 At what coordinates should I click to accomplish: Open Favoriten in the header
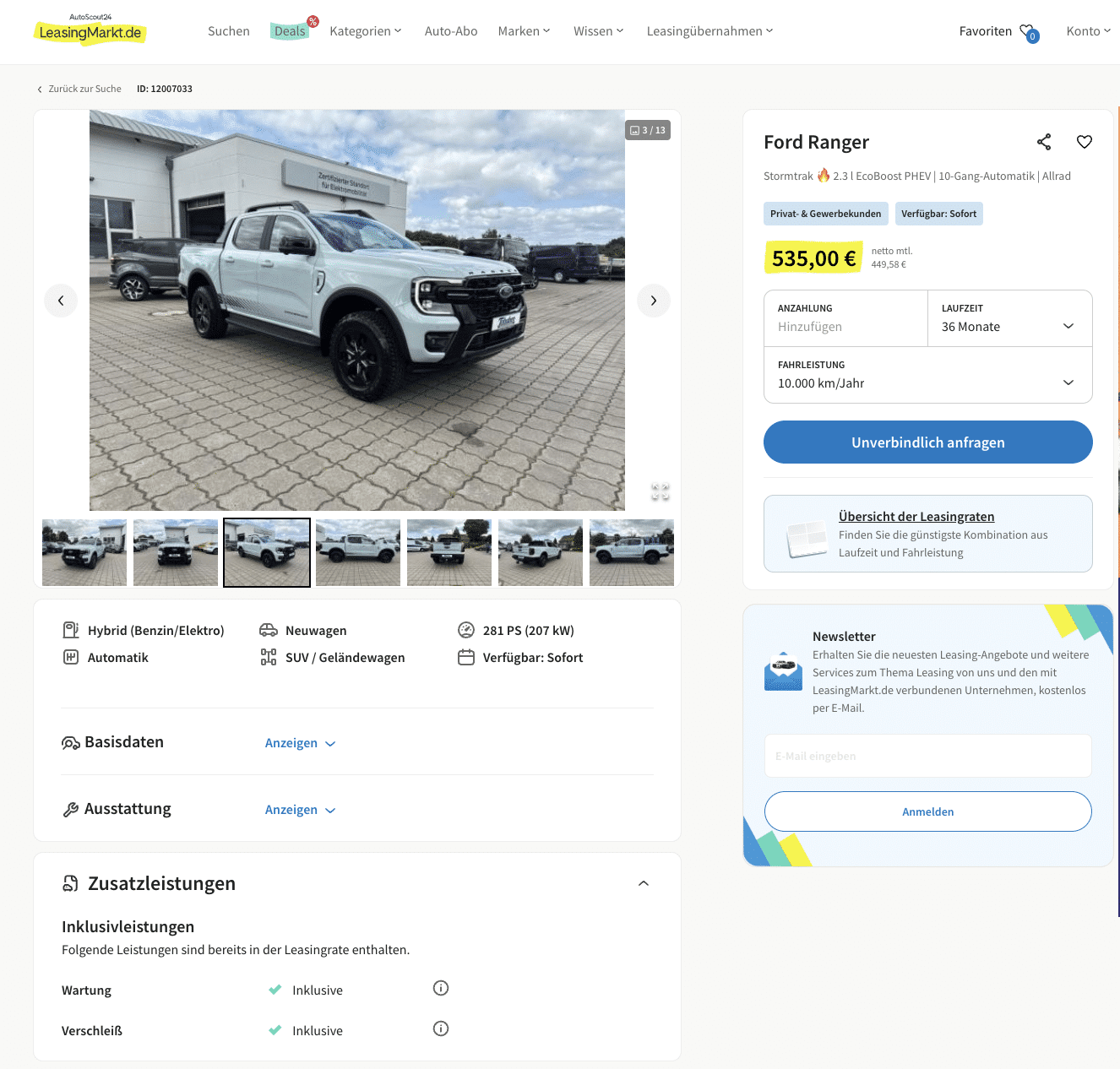coord(986,31)
